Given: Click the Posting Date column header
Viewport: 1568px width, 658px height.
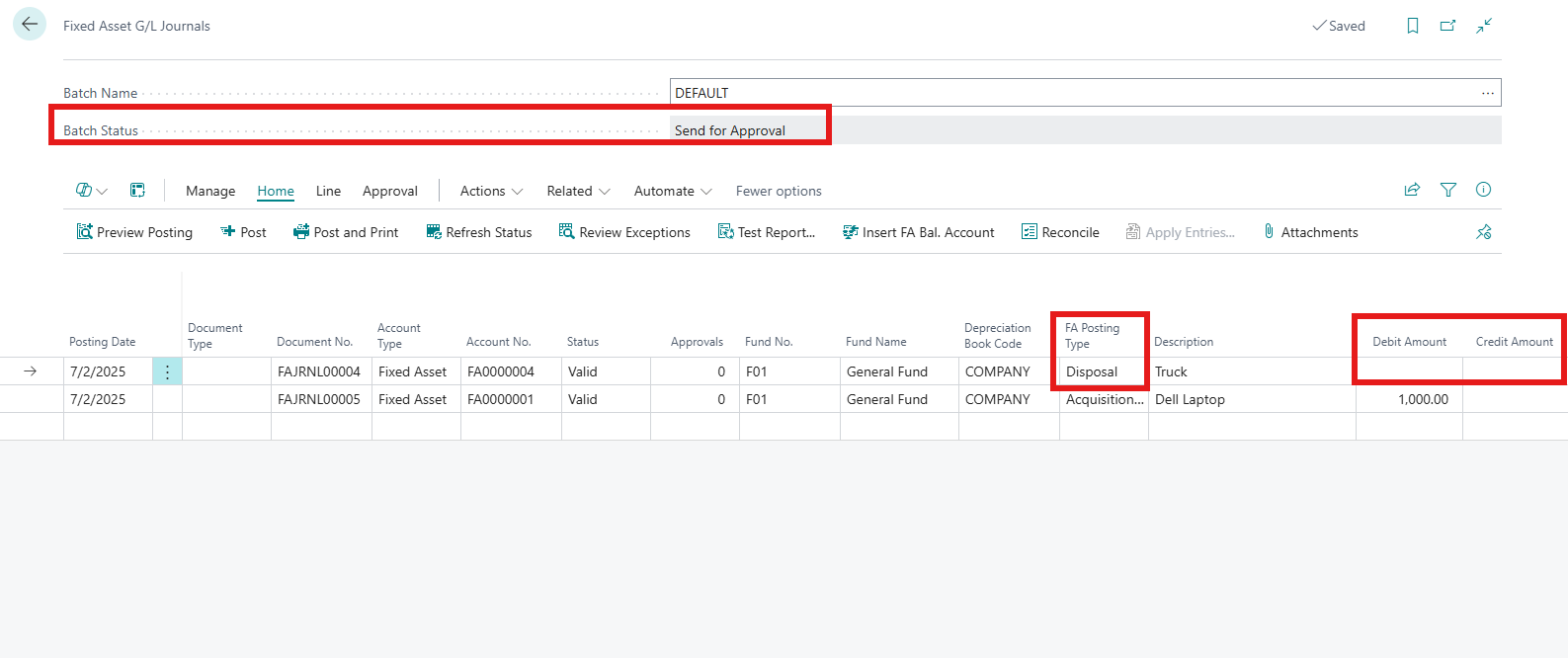Looking at the screenshot, I should click(103, 342).
